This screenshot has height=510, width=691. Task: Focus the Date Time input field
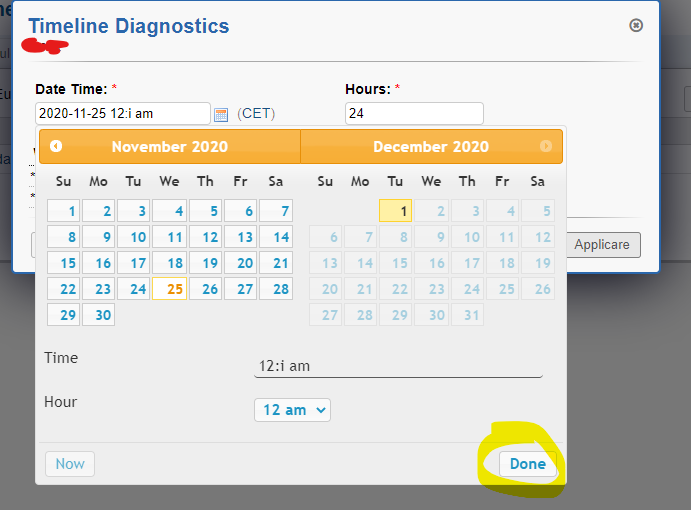(x=122, y=114)
